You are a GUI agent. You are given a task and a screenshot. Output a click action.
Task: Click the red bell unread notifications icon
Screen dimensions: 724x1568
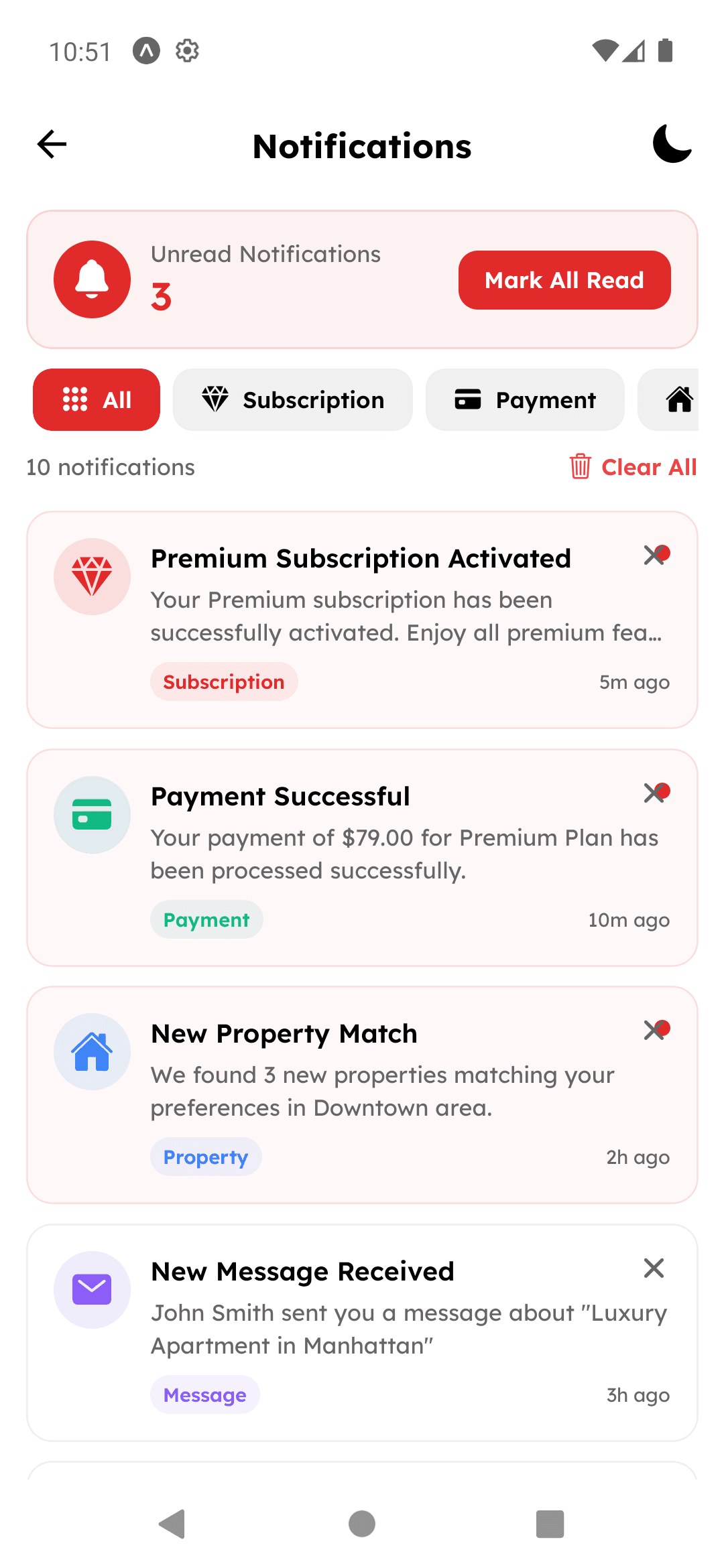coord(92,279)
